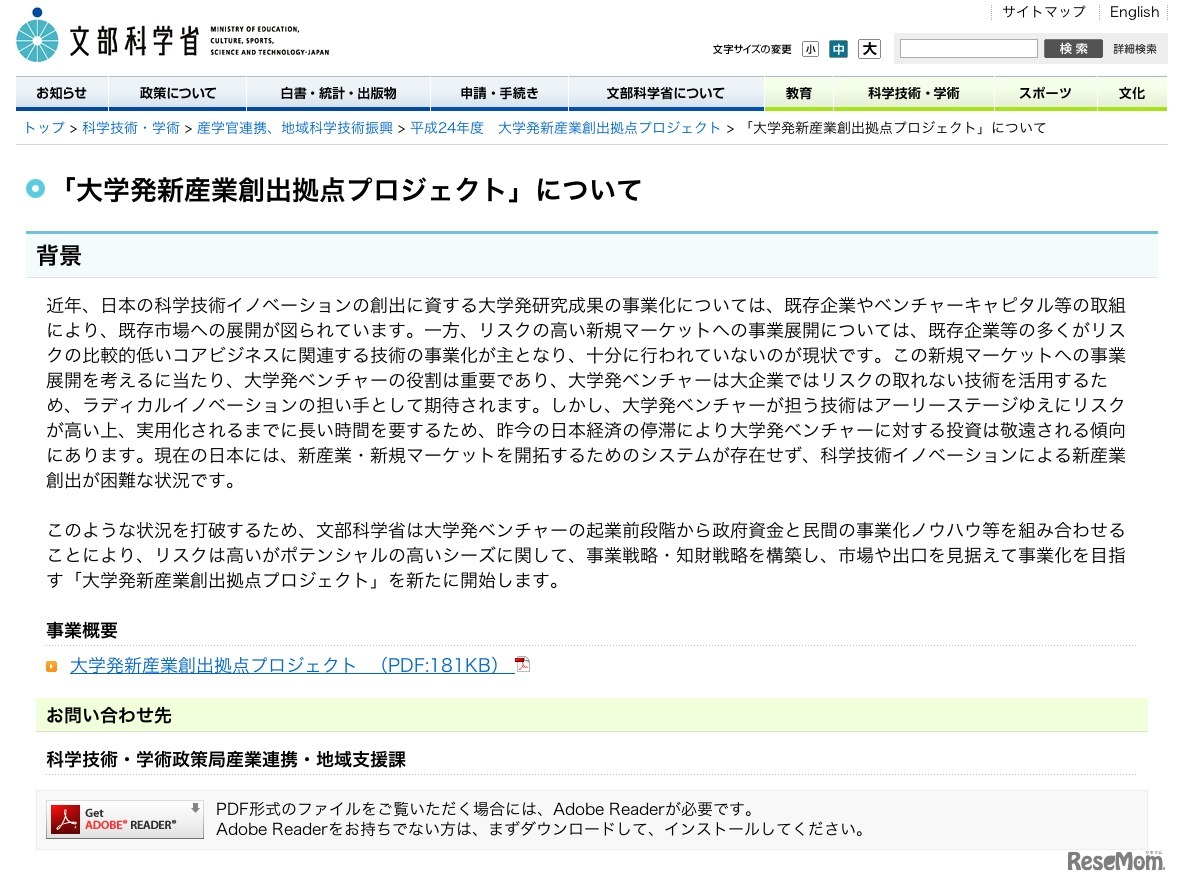This screenshot has height=884, width=1178.
Task: Open the 申請・手続き navigation menu
Action: (498, 92)
